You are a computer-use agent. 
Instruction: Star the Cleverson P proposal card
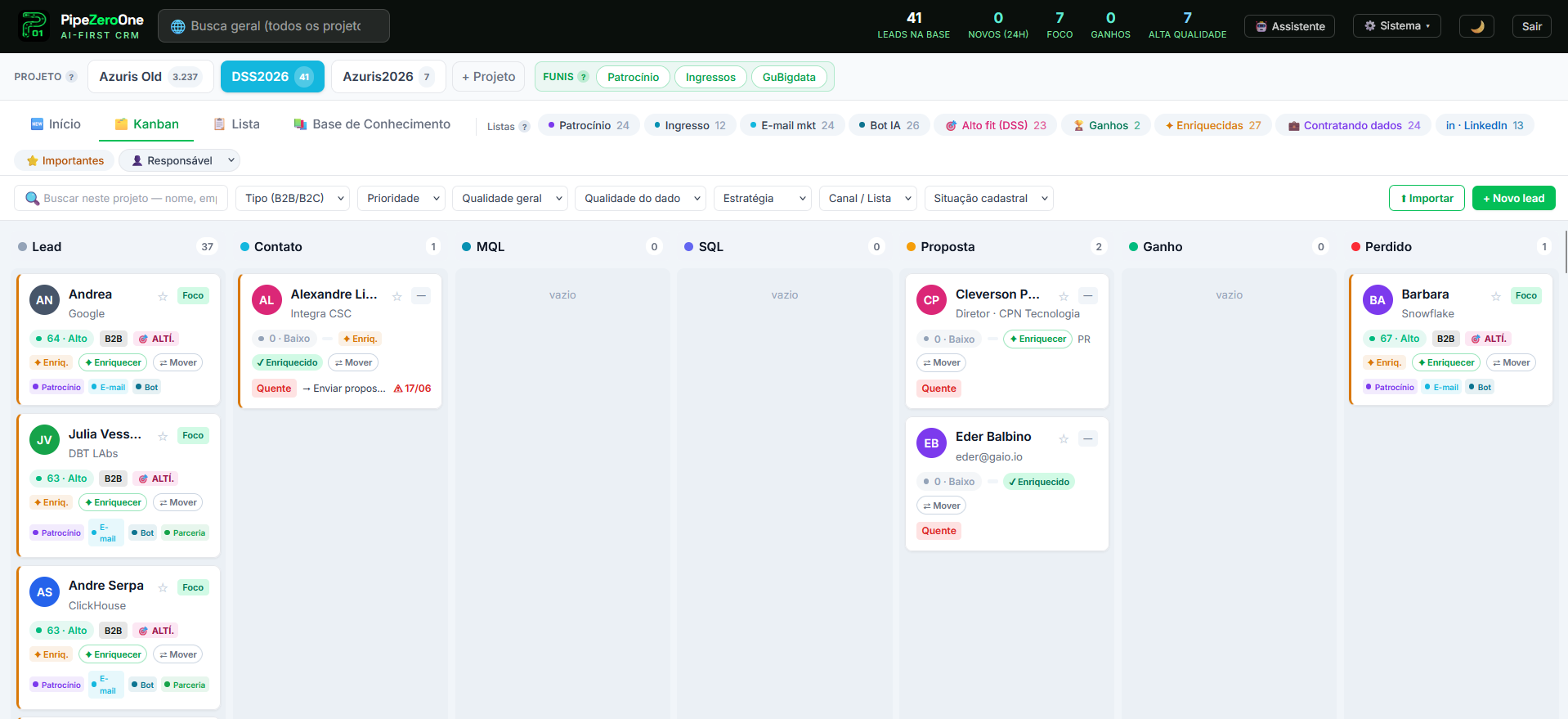[1064, 296]
